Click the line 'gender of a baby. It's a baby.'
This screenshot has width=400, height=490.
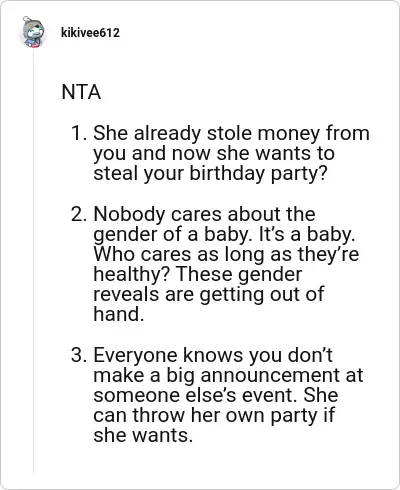[x=224, y=234]
